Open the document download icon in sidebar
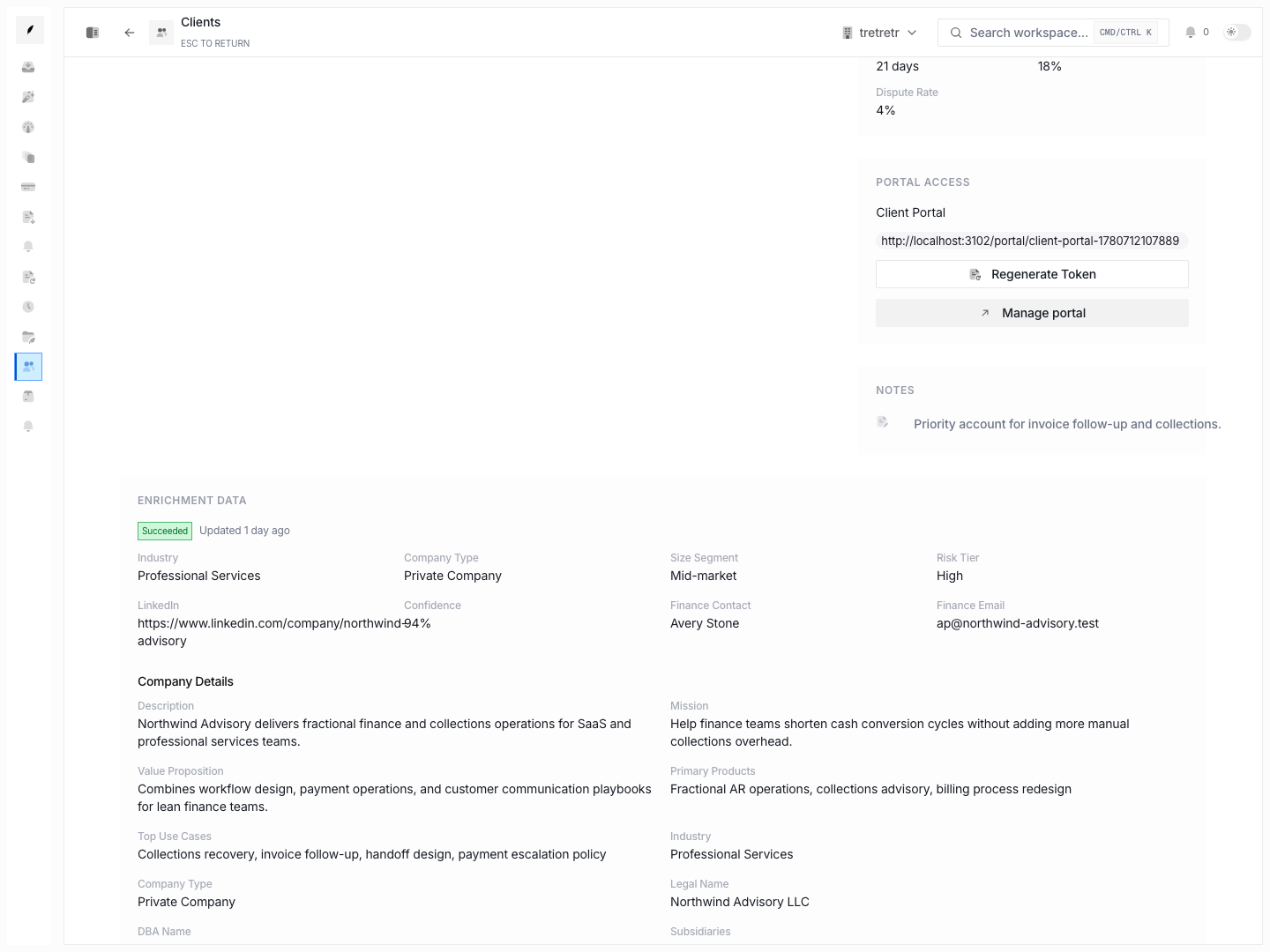 pos(28,217)
